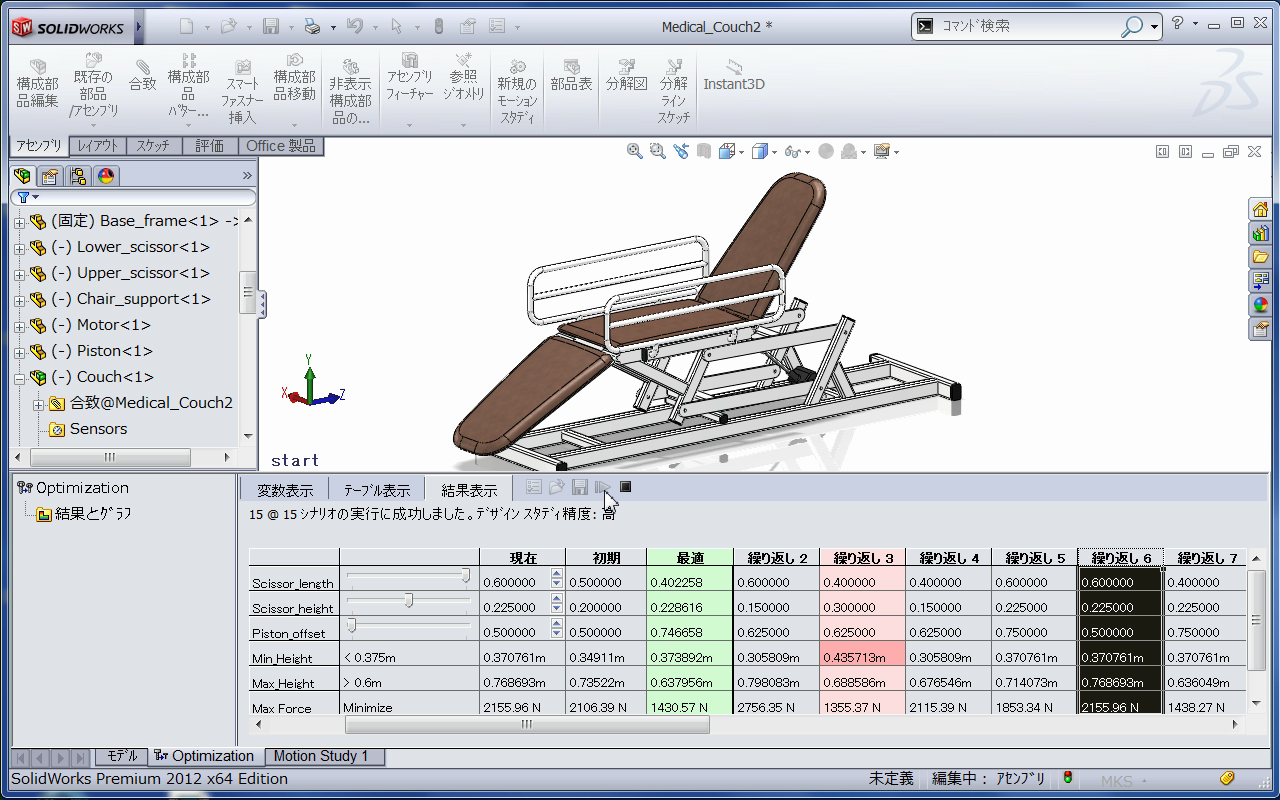Click the exploded view (分解図) icon
1280x800 pixels.
626,76
